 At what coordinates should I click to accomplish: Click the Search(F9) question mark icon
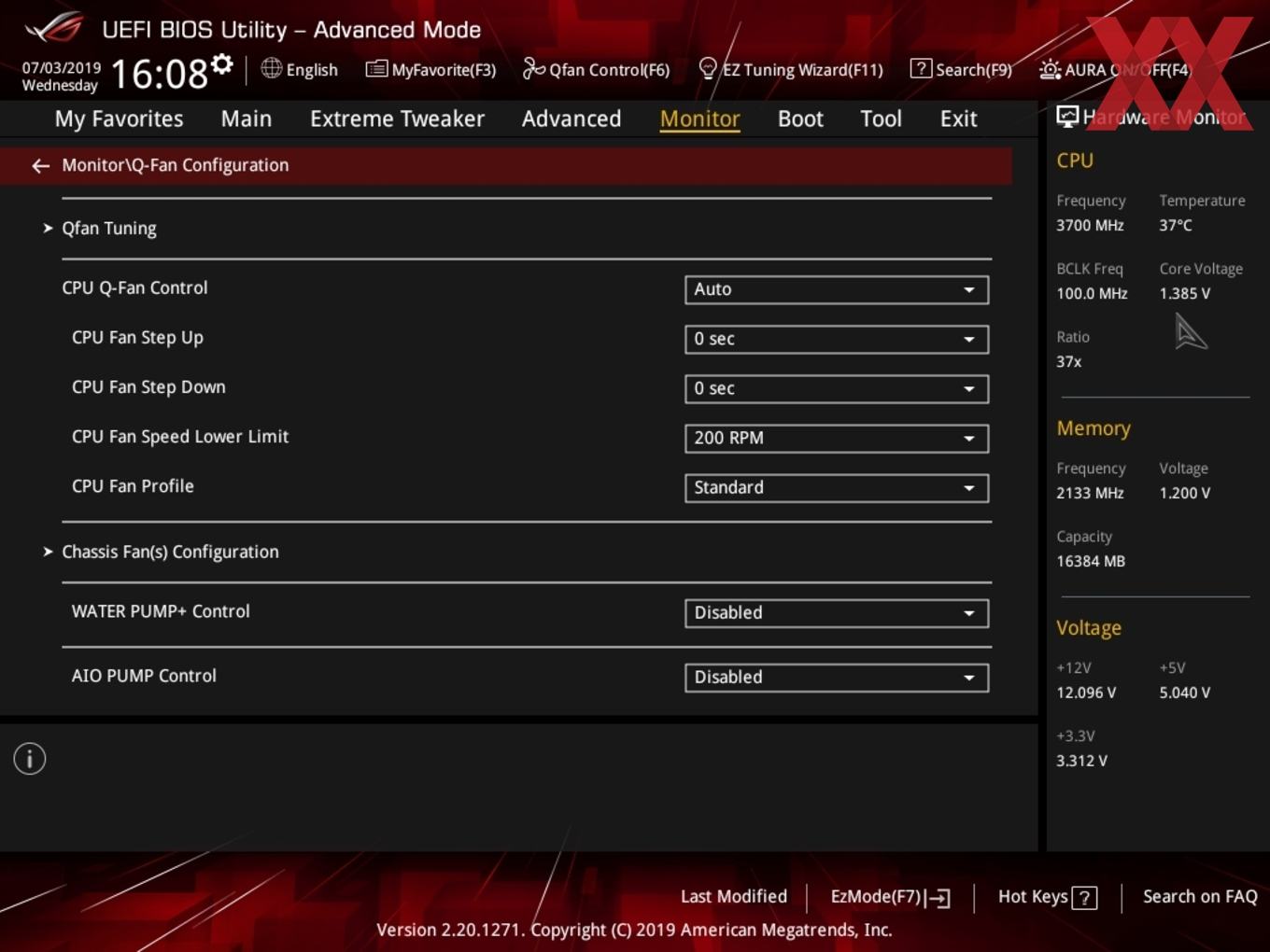(x=921, y=69)
